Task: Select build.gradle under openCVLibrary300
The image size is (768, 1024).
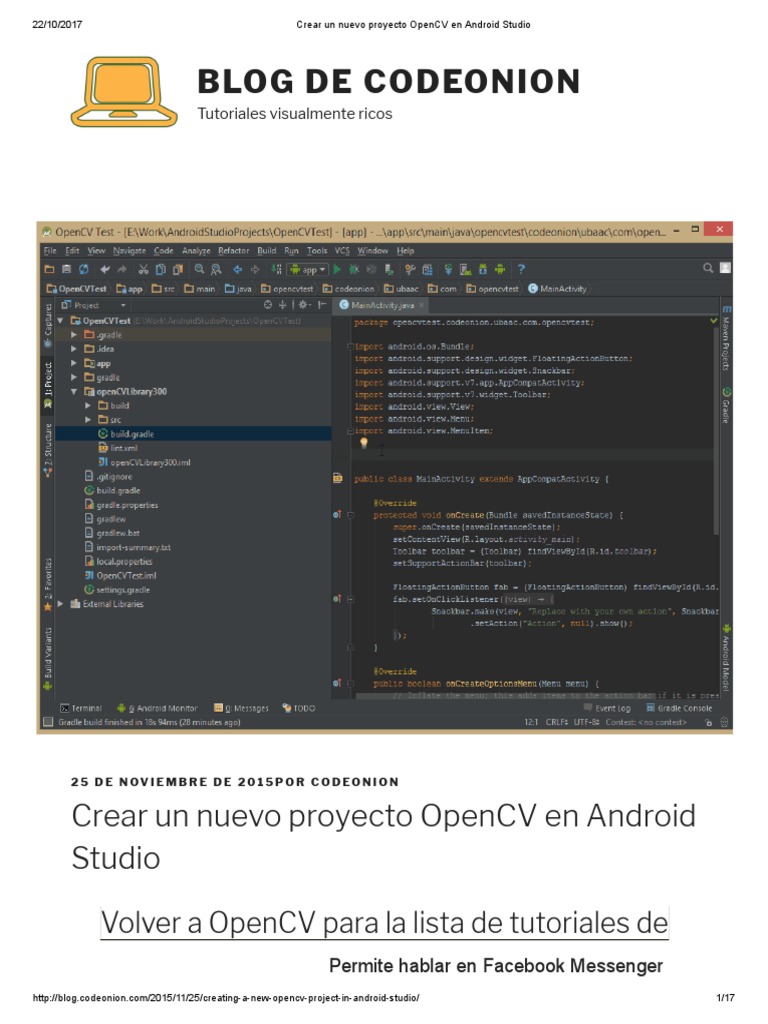Action: pyautogui.click(x=132, y=434)
